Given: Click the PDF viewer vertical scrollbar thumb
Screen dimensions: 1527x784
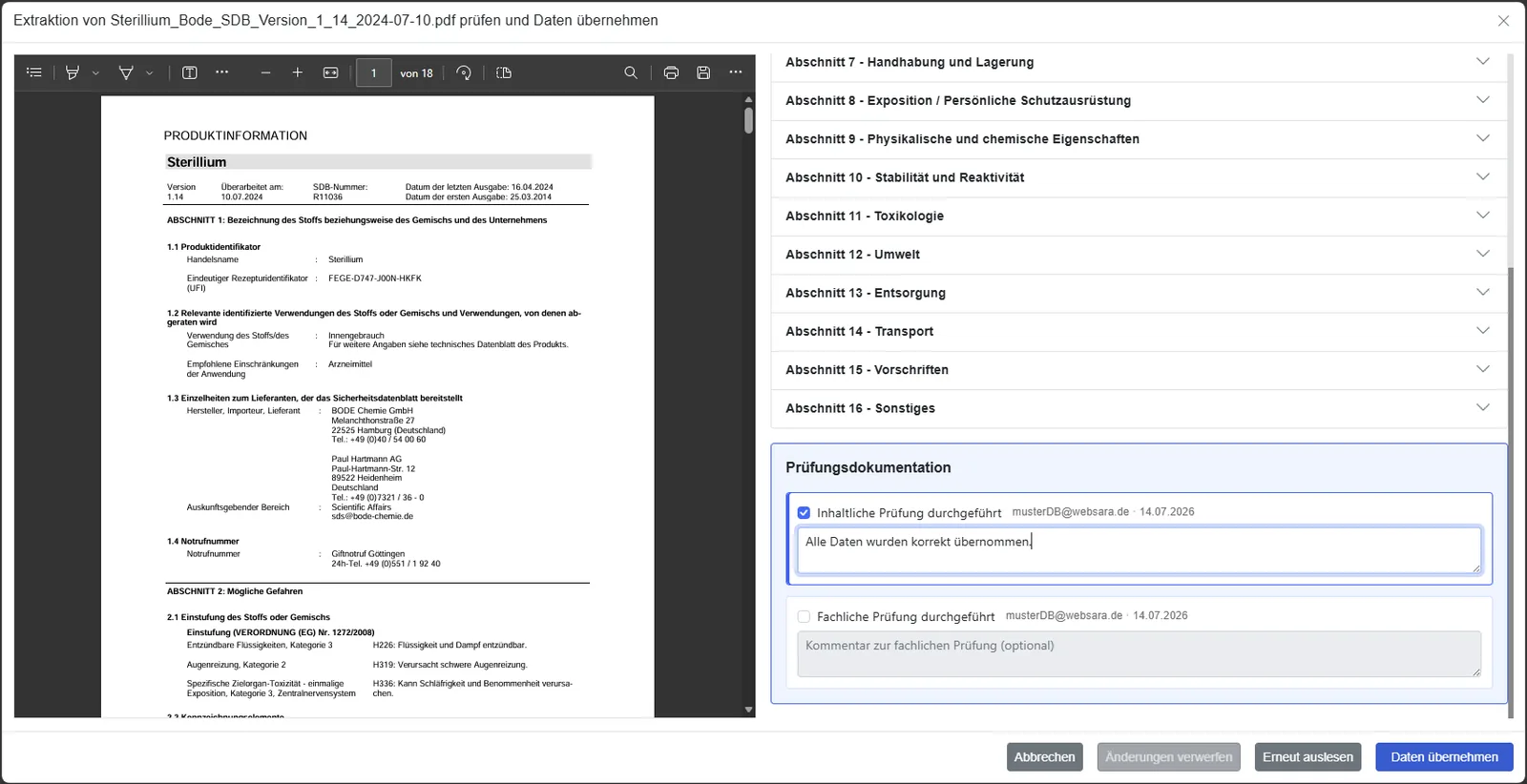Looking at the screenshot, I should (748, 120).
